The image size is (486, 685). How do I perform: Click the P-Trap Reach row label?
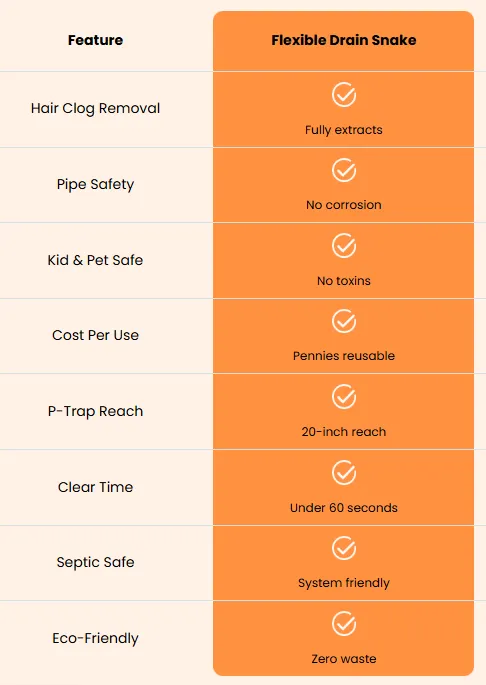pyautogui.click(x=95, y=411)
